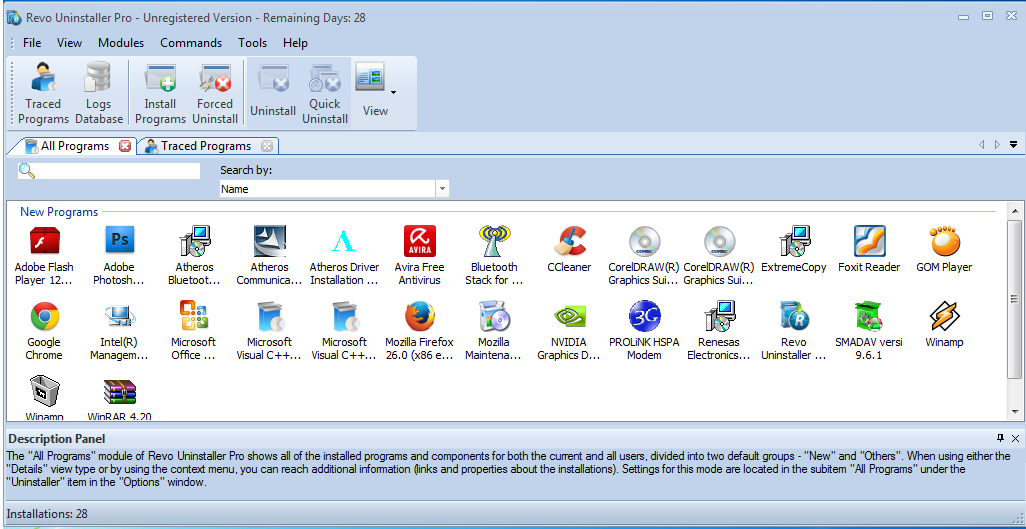
Task: Switch to the All Programs tab
Action: pyautogui.click(x=74, y=146)
